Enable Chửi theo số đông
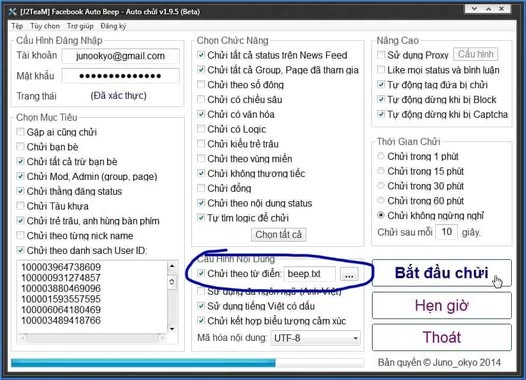 [x=201, y=84]
